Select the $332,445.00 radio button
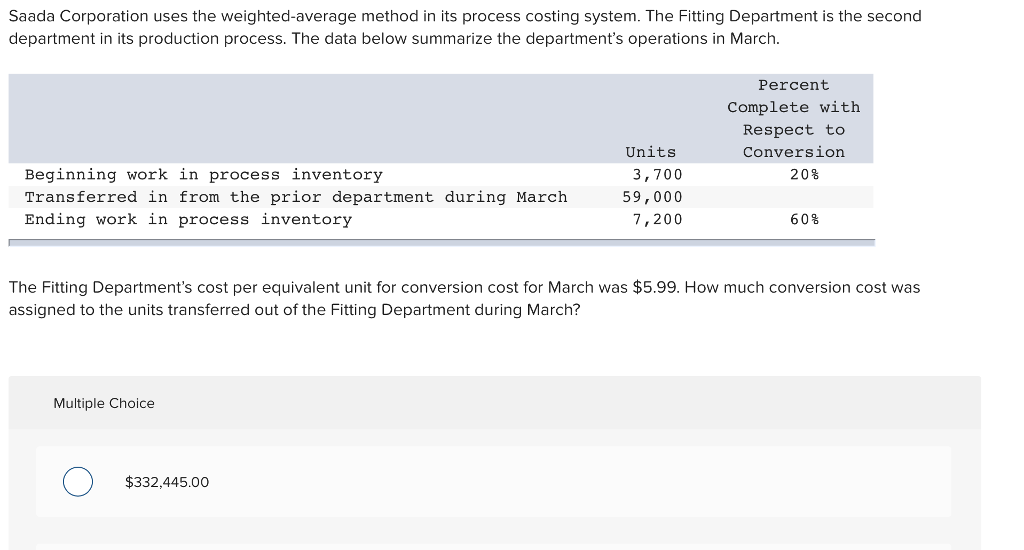 [78, 482]
